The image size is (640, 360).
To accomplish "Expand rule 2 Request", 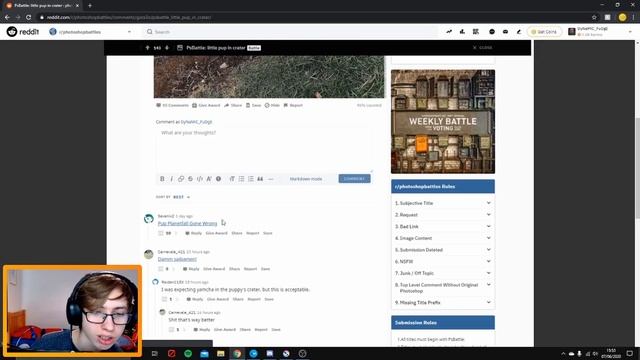I will pyautogui.click(x=443, y=215).
